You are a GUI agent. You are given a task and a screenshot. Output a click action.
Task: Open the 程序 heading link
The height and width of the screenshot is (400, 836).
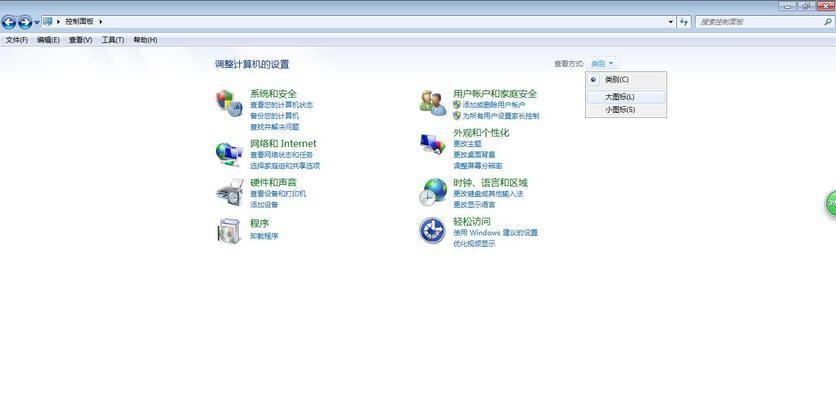[x=260, y=223]
